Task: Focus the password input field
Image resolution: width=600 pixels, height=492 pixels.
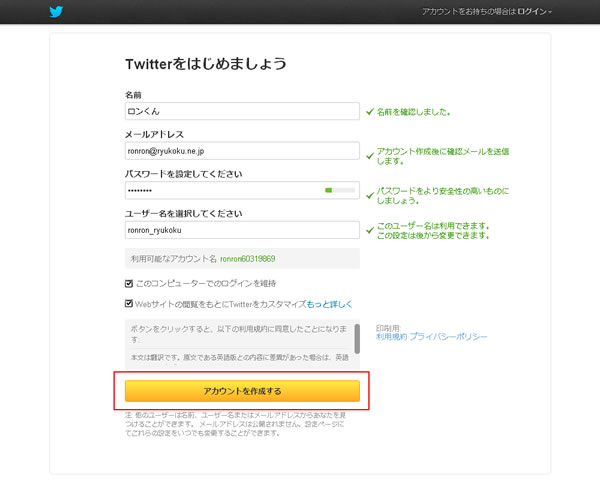Action: (242, 191)
